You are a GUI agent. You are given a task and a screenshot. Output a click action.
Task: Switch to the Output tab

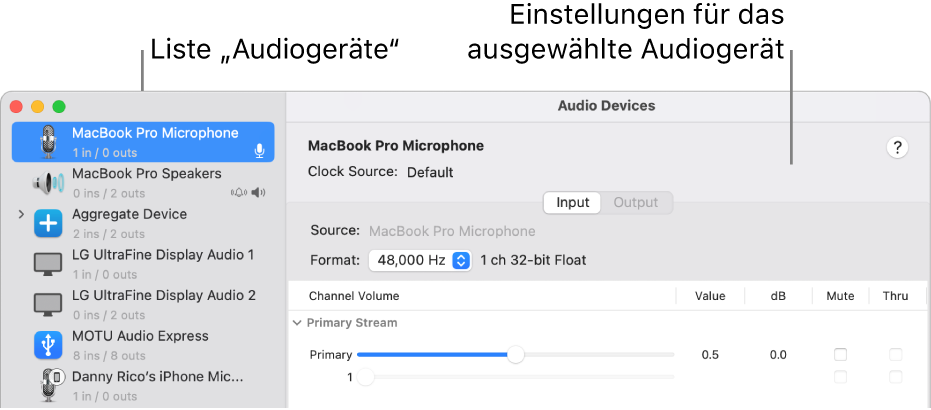pos(636,202)
